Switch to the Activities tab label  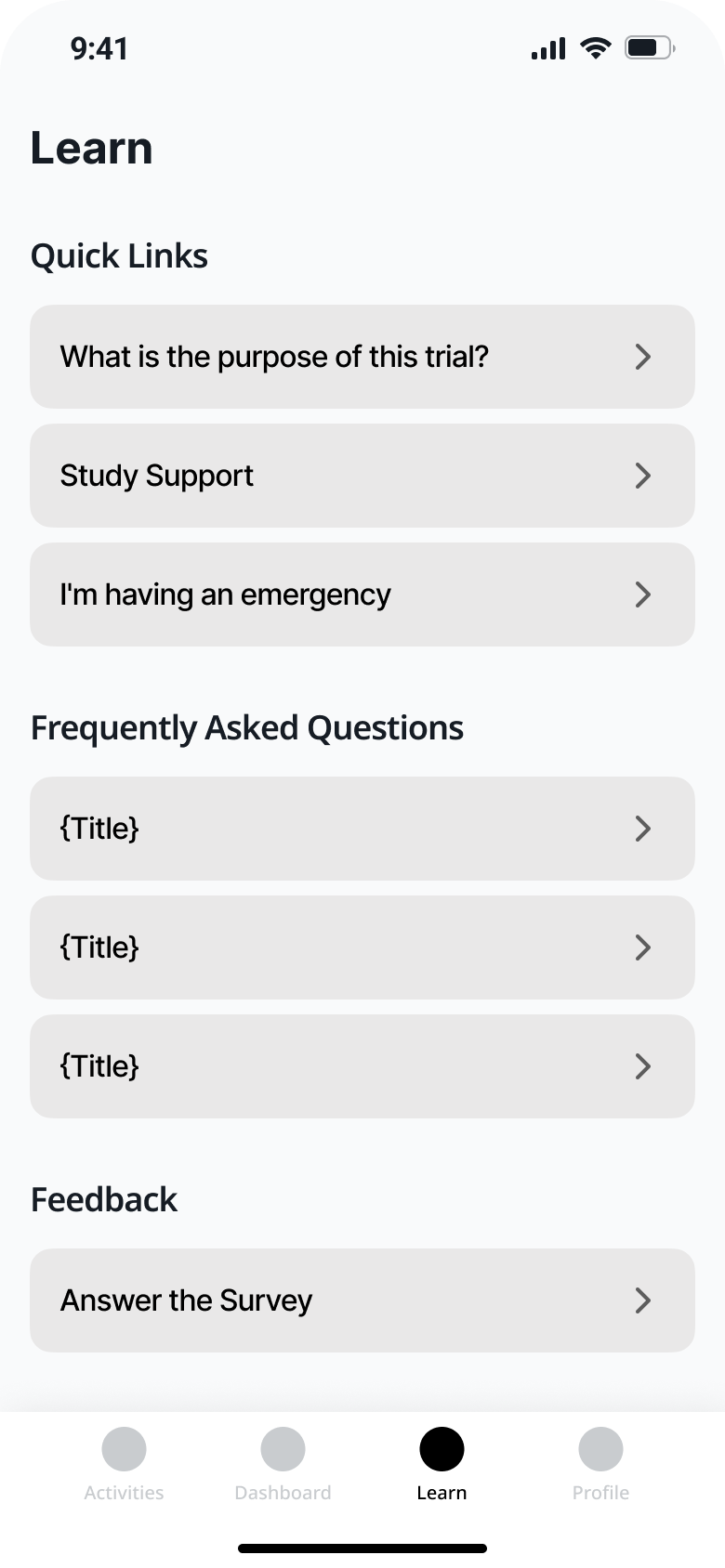click(x=124, y=1493)
